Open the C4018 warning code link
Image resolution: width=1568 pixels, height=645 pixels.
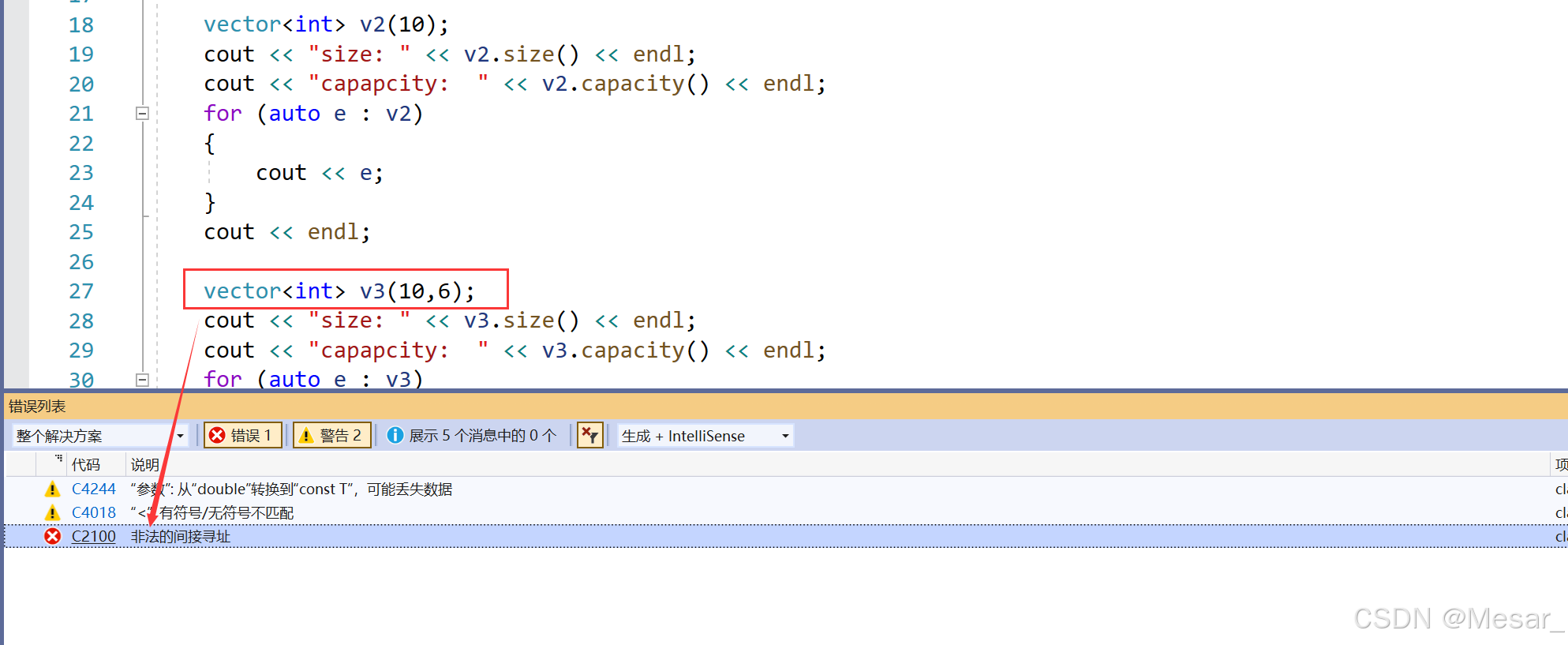tap(93, 513)
